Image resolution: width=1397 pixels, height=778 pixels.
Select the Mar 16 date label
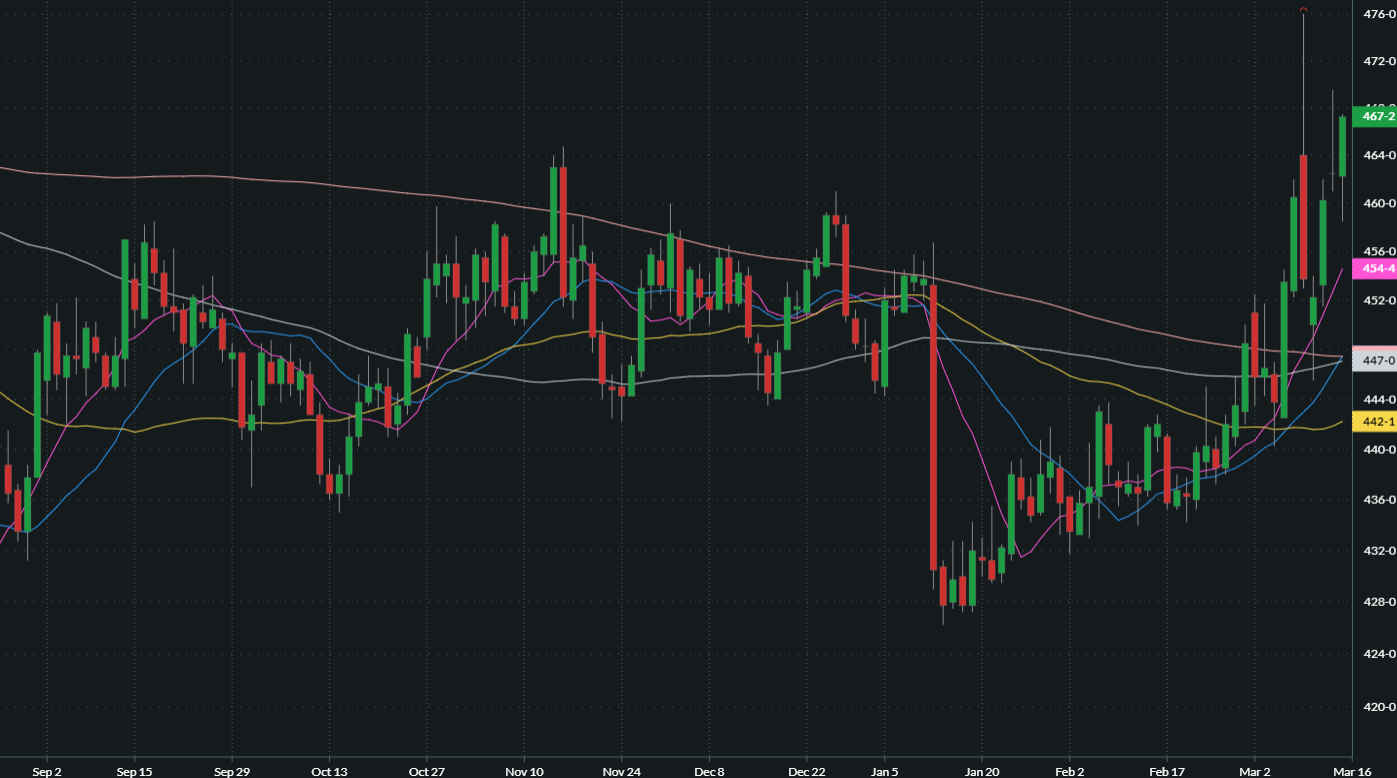(x=1351, y=772)
